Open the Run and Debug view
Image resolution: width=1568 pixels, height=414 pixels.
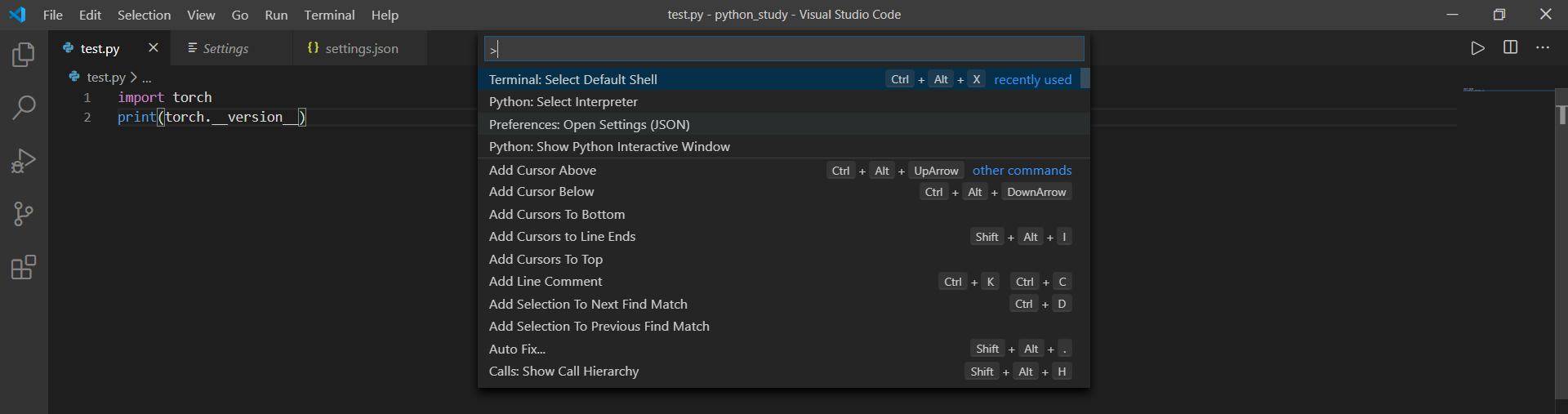click(x=24, y=161)
